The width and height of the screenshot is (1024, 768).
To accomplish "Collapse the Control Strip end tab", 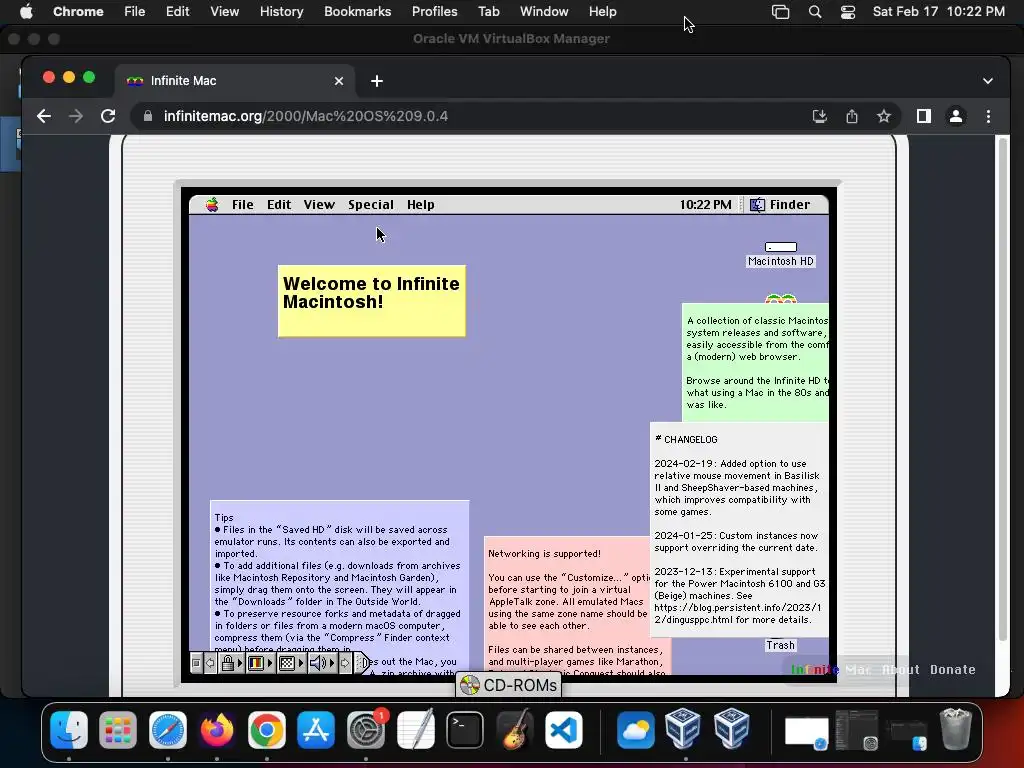I will tap(362, 664).
